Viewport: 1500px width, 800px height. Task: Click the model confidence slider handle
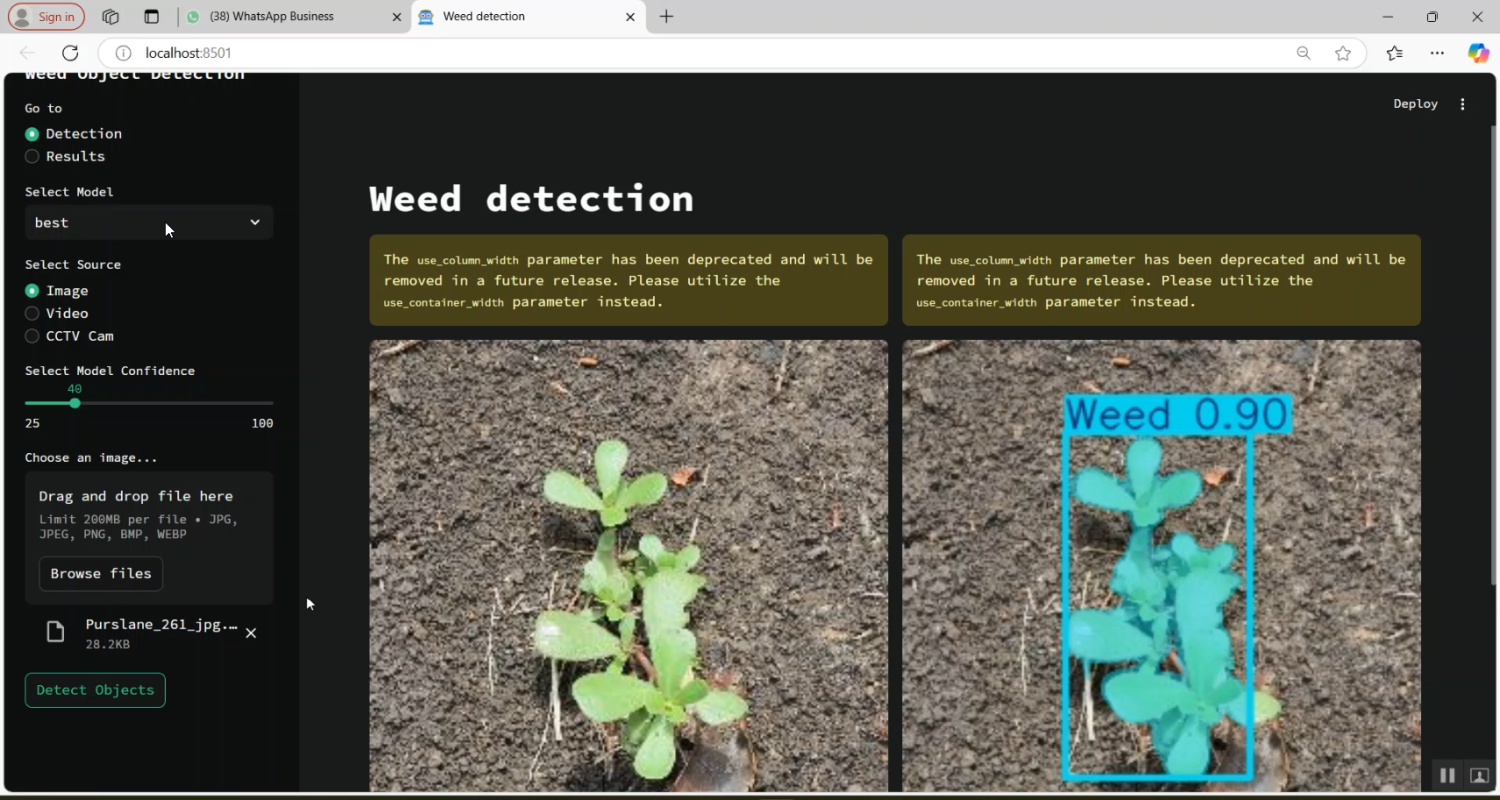tap(75, 403)
